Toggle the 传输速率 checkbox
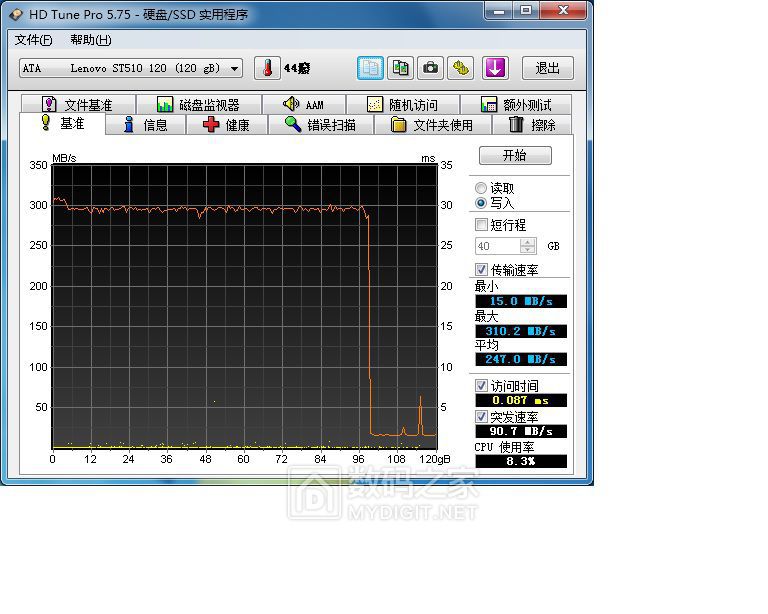 482,270
